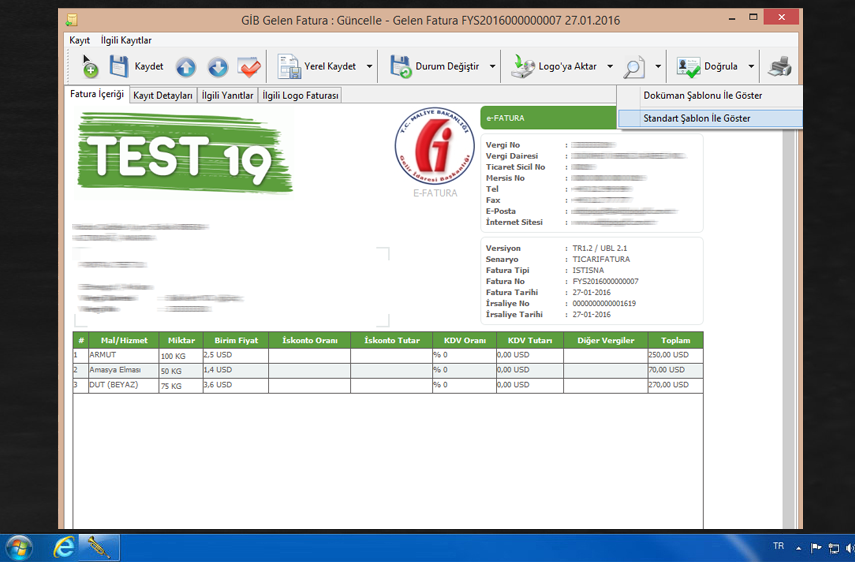Expand the Yerel Kaydet dropdown arrow

(369, 67)
